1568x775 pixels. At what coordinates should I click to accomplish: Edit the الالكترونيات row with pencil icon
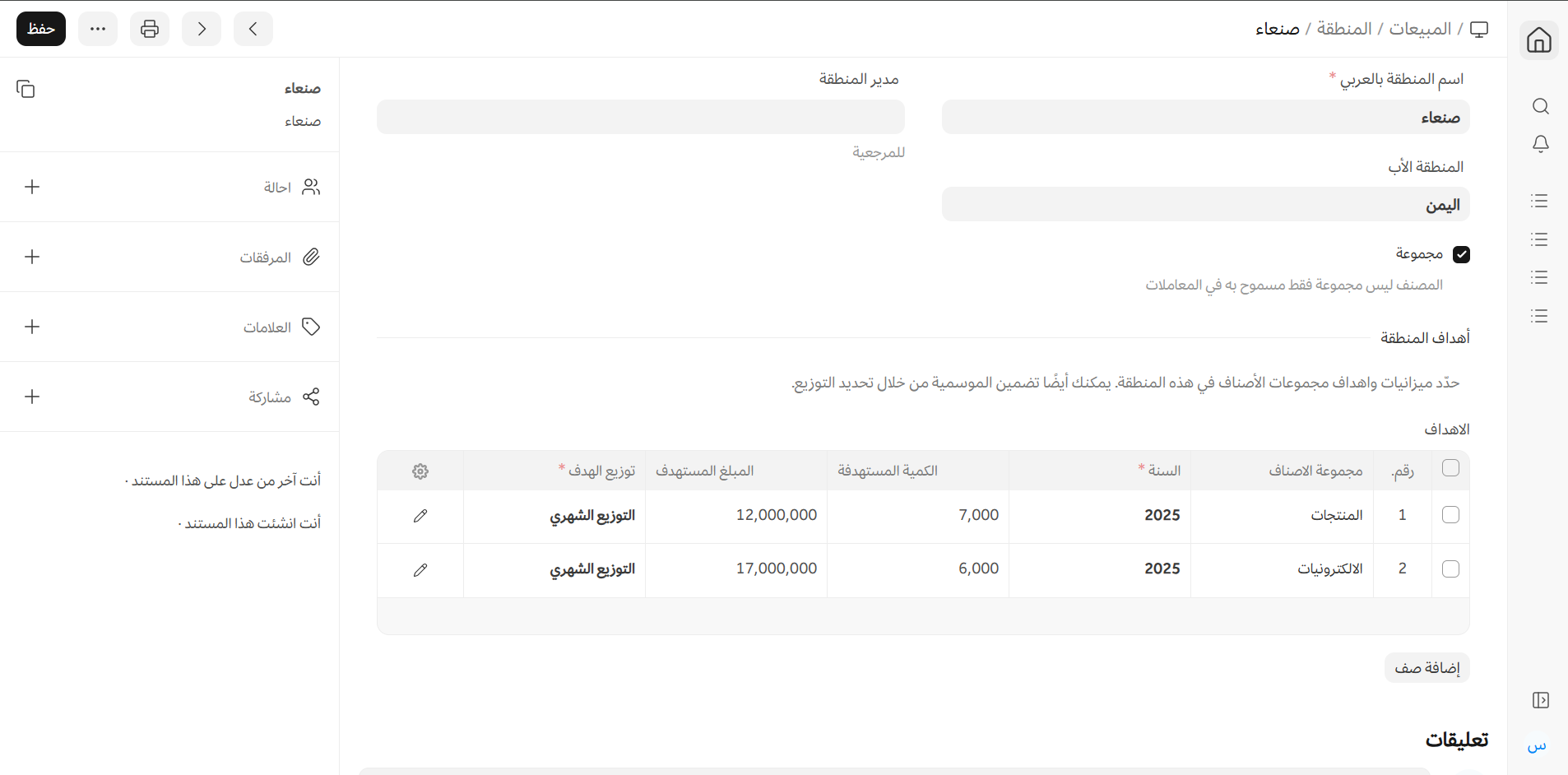point(420,570)
